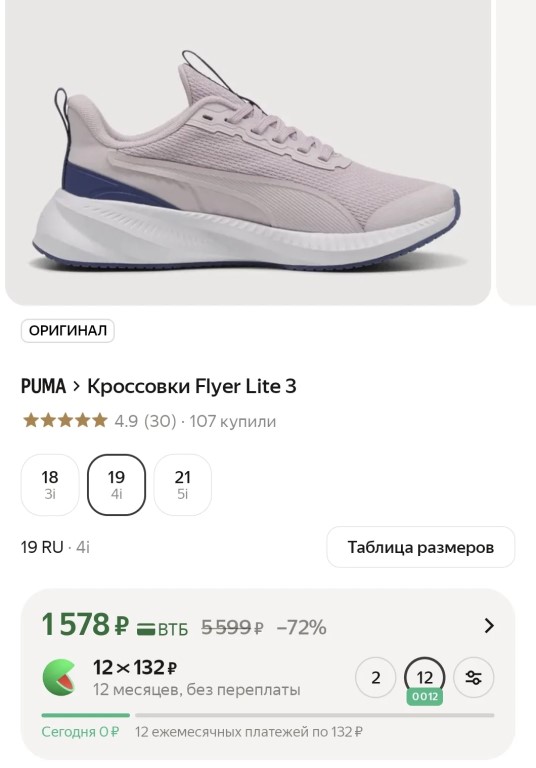This screenshot has width=536, height=768.
Task: Expand price details with the chevron arrow
Action: tap(488, 625)
